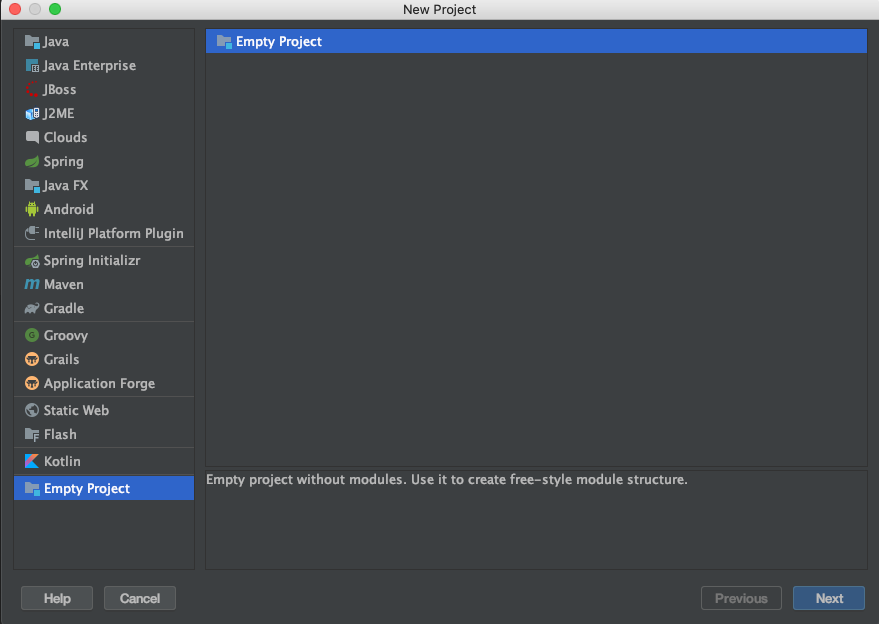
Task: Cancel the New Project dialog
Action: [140, 598]
